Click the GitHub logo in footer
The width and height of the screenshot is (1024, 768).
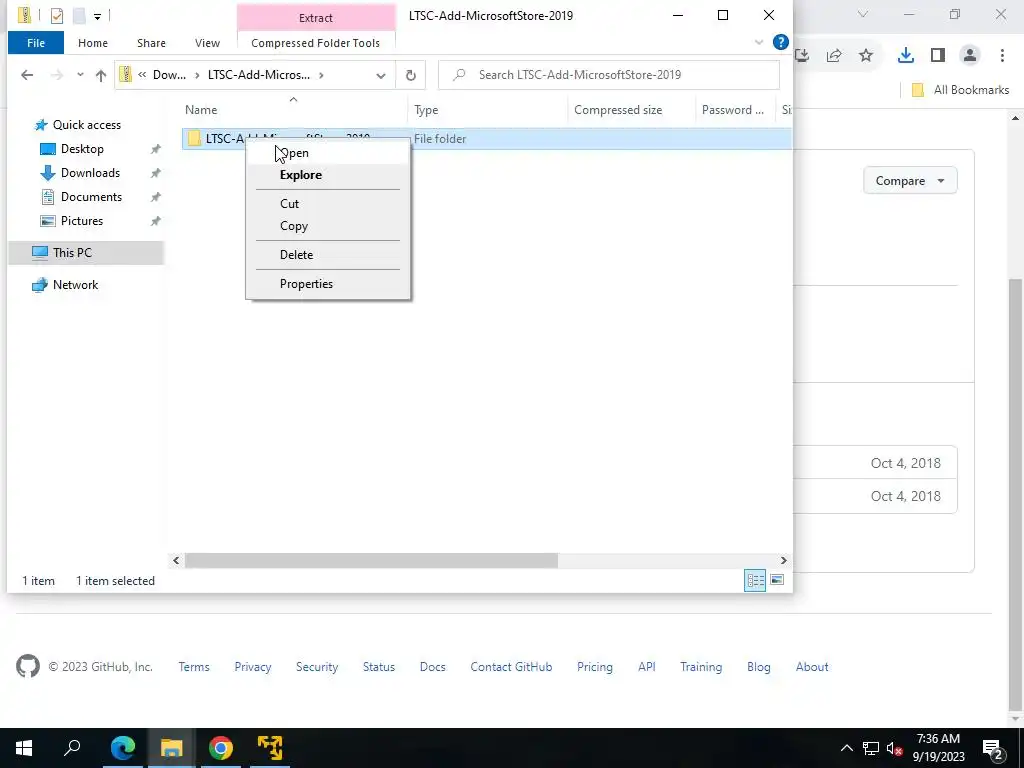pos(28,667)
